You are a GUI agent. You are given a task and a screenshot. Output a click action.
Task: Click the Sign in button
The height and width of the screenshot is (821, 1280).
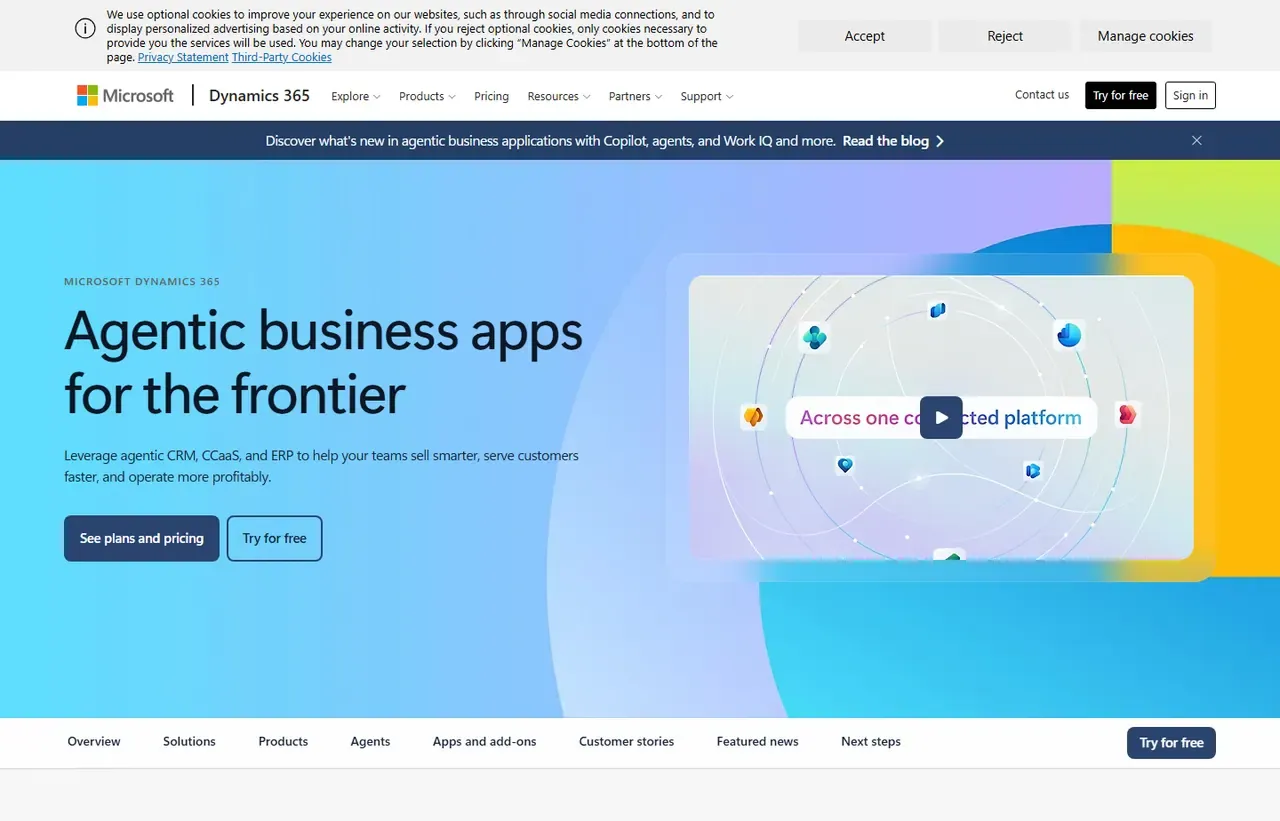coord(1190,96)
